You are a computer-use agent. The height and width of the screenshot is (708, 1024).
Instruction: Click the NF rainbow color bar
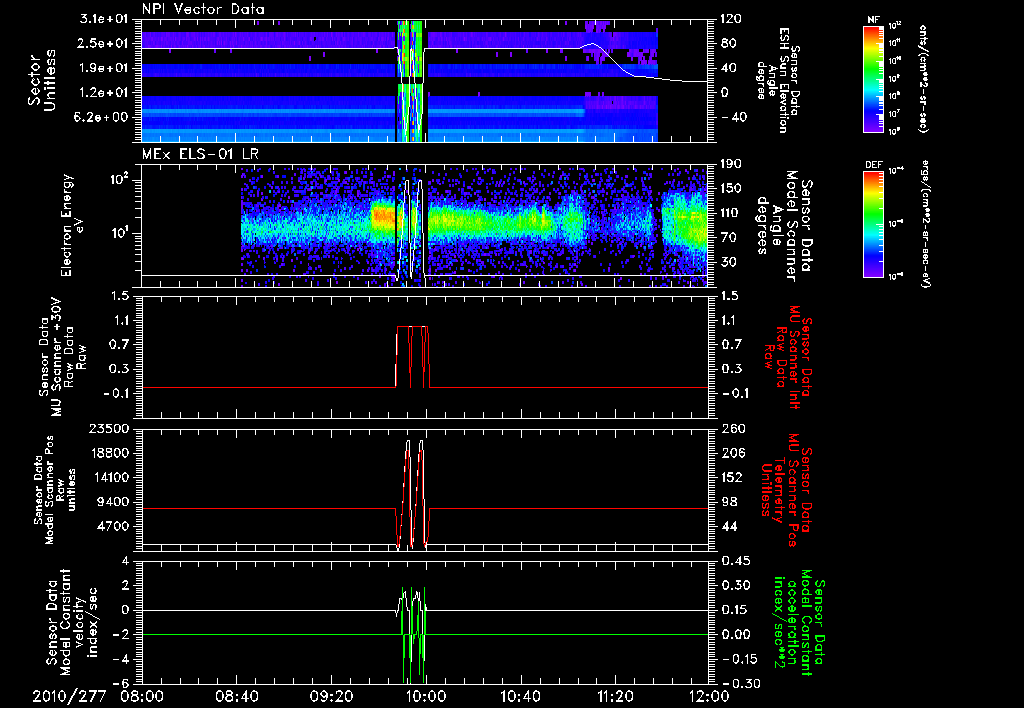873,78
